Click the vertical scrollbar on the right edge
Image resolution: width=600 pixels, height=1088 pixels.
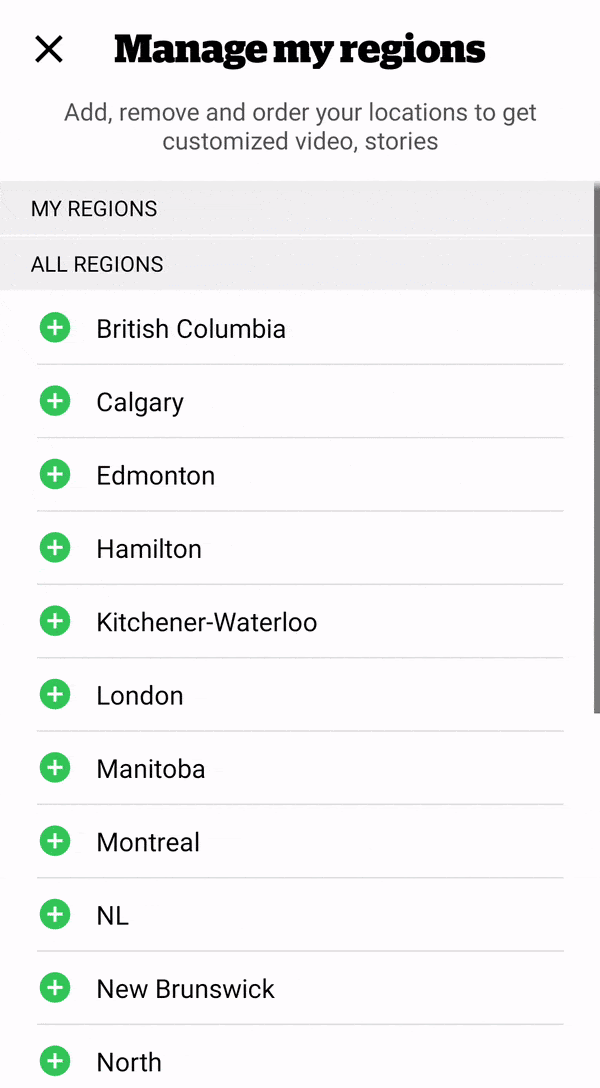coord(596,450)
